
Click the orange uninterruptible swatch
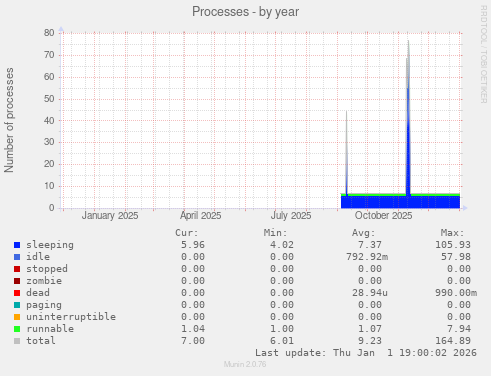point(17,317)
